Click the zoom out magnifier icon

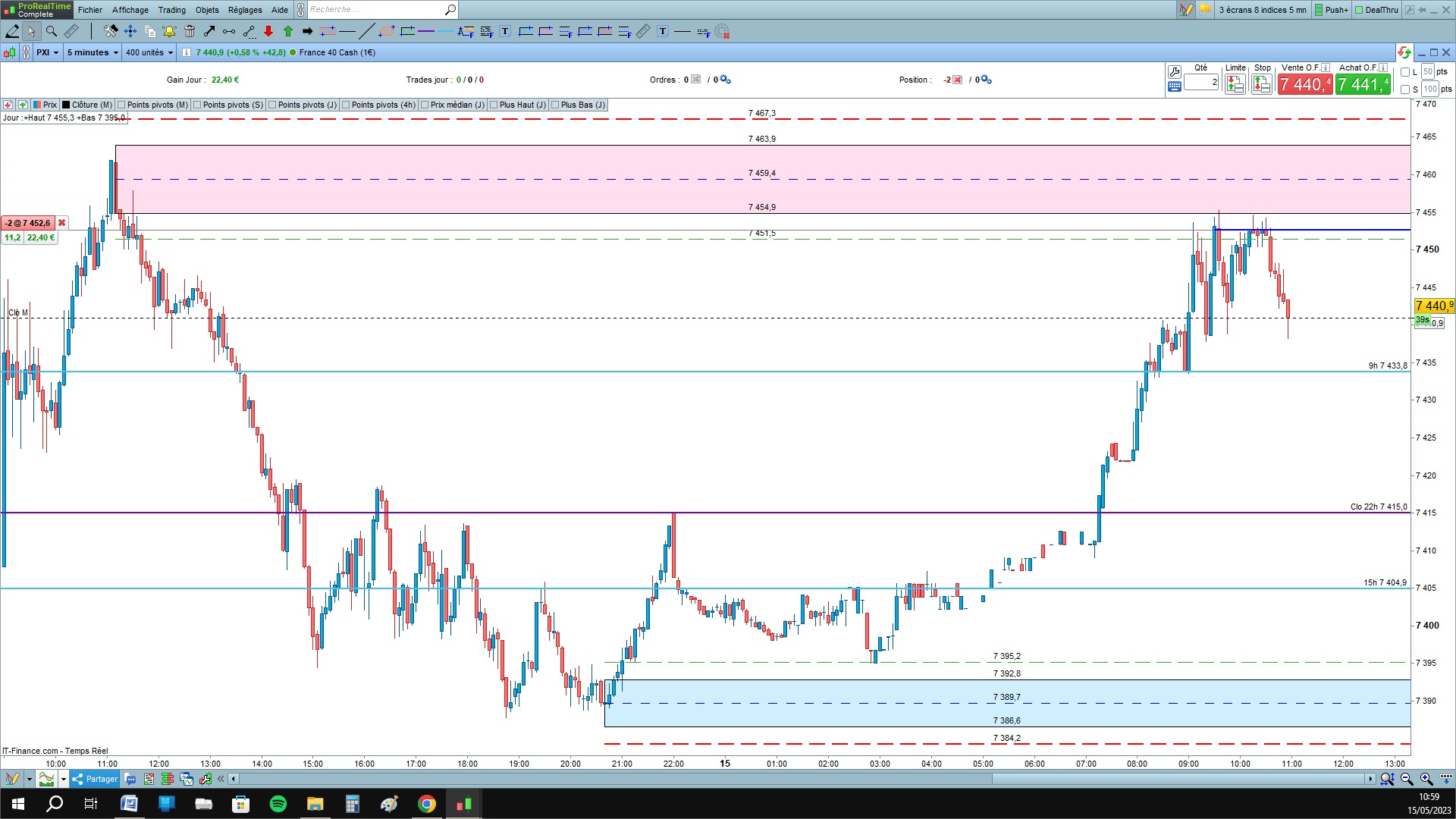click(1407, 779)
